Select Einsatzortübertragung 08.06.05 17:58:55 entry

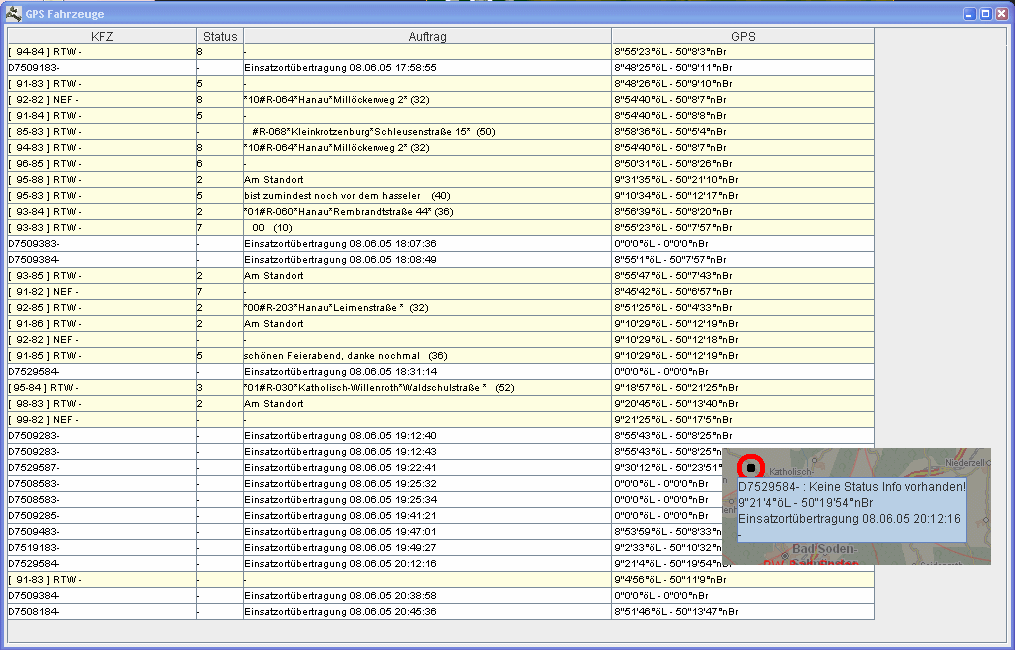click(340, 68)
